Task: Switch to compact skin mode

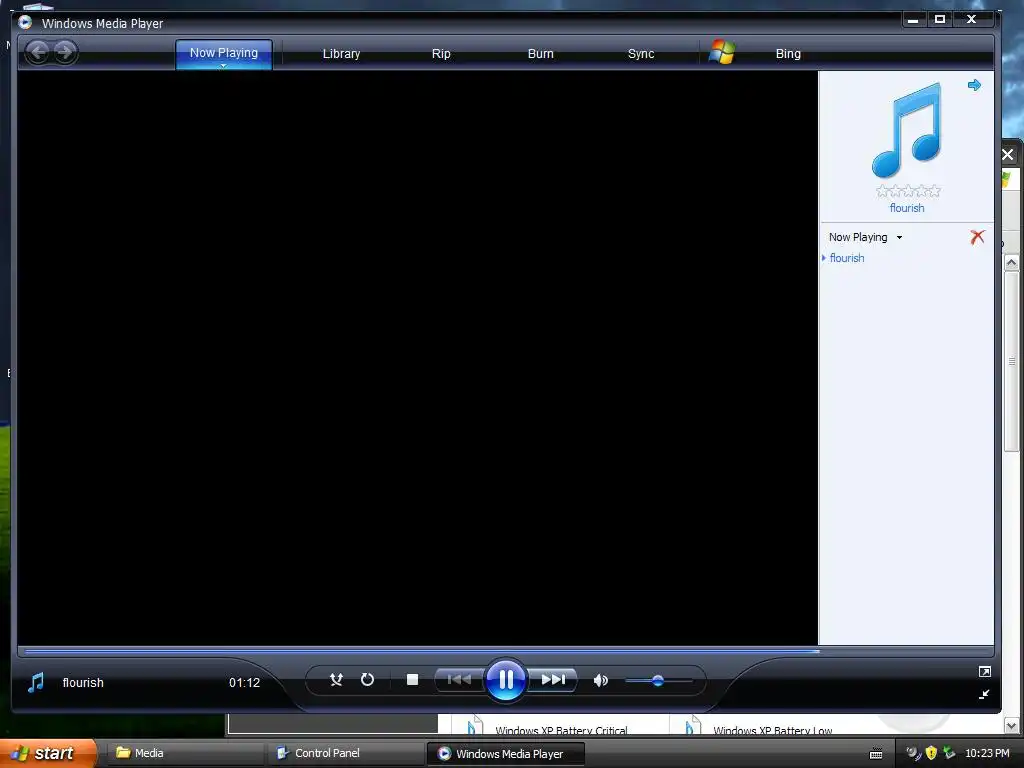Action: click(984, 694)
